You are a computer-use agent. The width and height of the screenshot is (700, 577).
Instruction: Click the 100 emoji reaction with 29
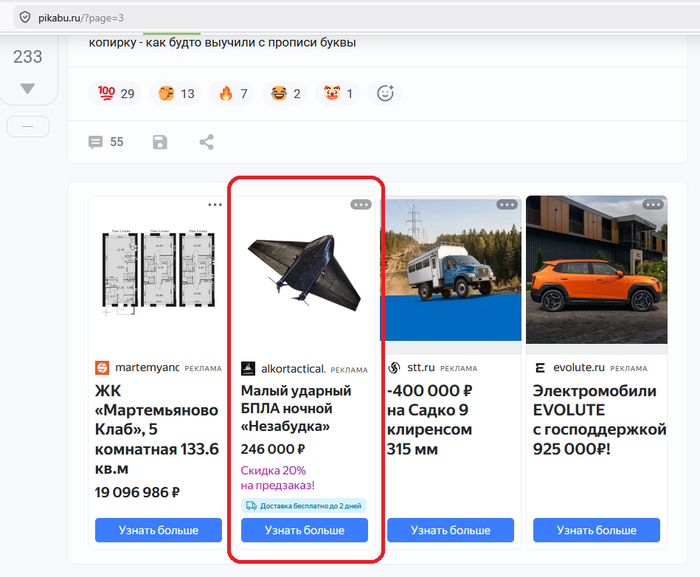(x=116, y=93)
